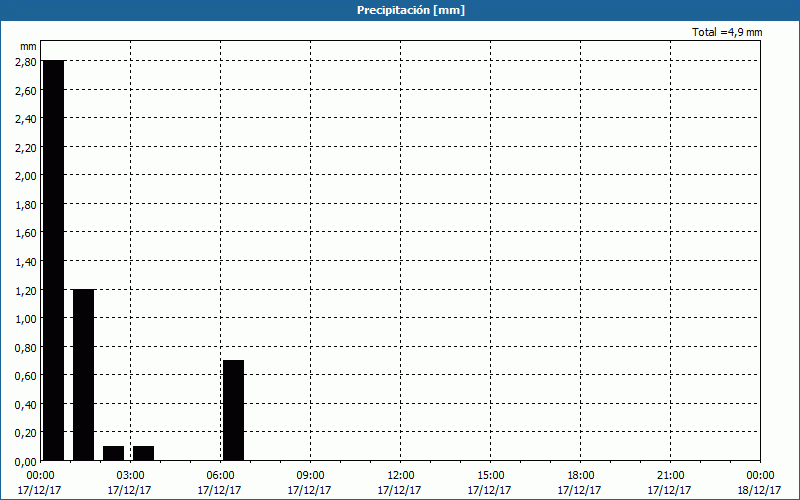Click the bar just after 06:00
800x500 pixels.
tap(234, 410)
